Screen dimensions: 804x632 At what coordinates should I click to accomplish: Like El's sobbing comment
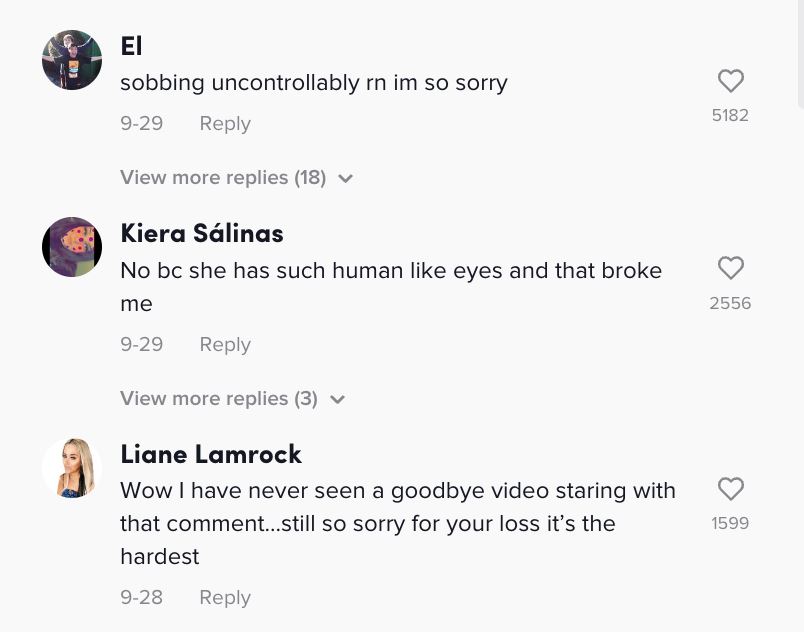731,81
